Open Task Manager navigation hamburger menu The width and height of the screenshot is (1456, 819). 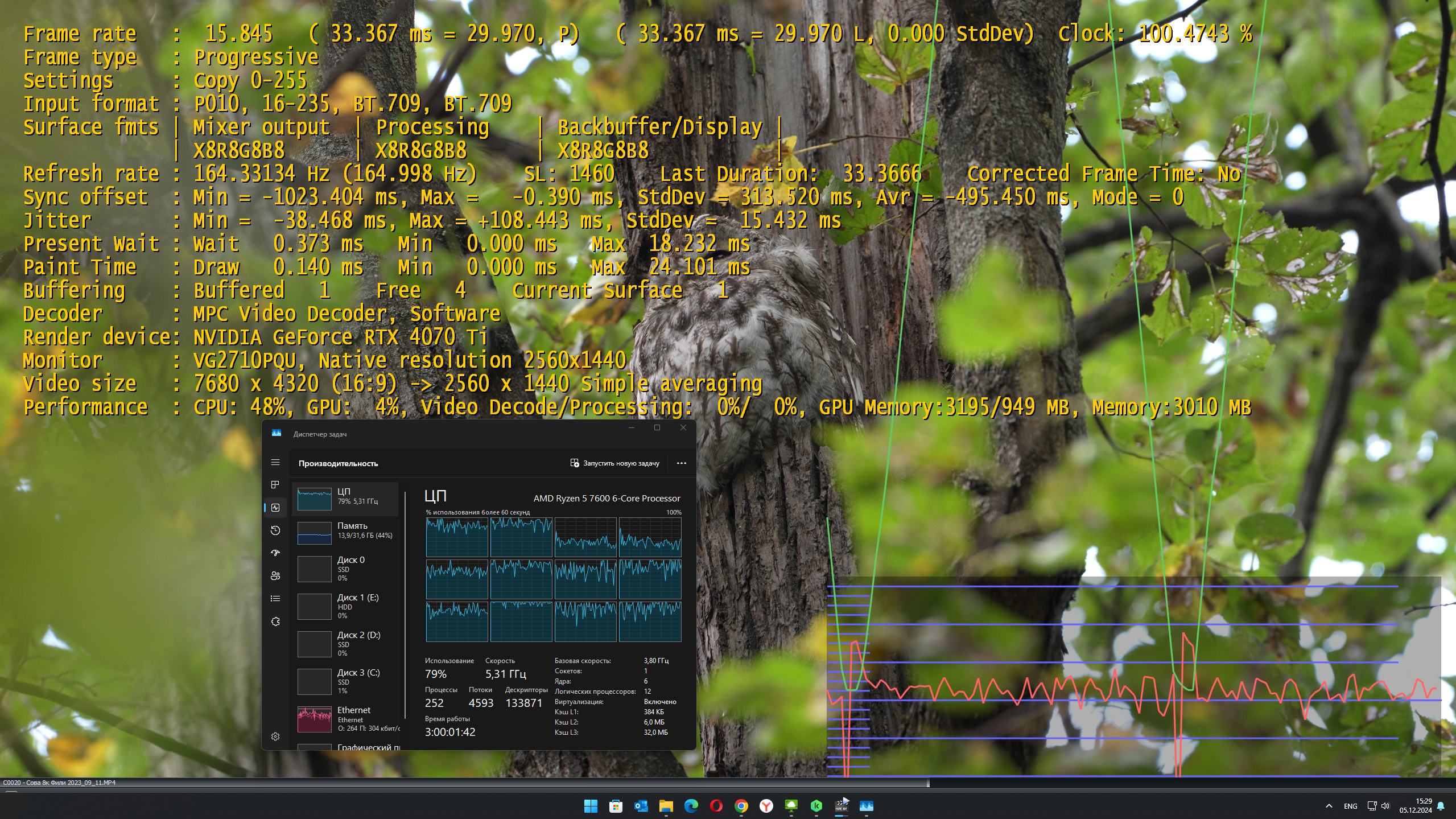275,462
